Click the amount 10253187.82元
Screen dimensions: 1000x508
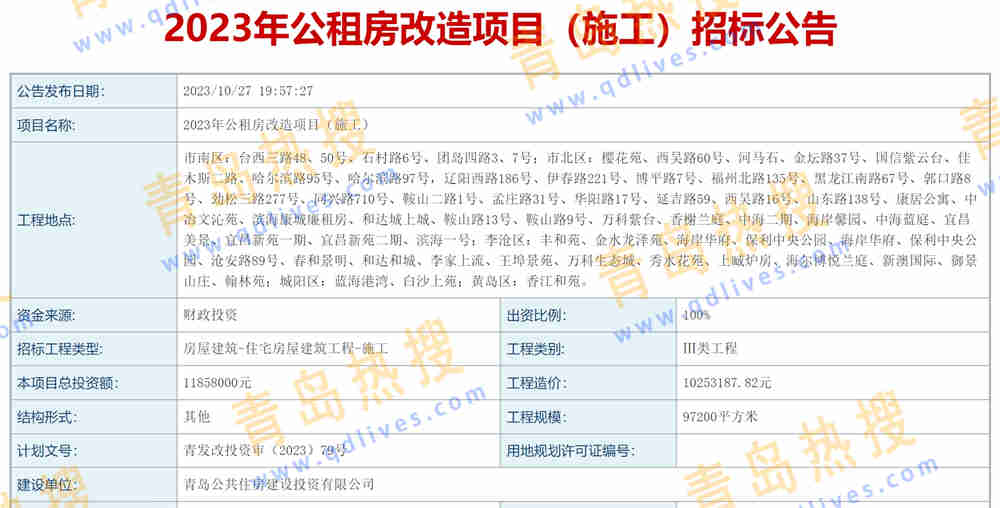click(x=727, y=383)
